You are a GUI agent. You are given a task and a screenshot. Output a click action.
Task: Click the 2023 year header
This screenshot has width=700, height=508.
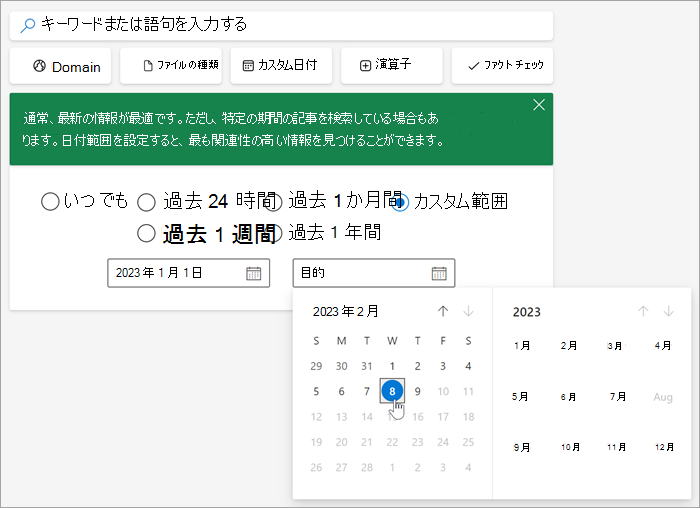(526, 312)
